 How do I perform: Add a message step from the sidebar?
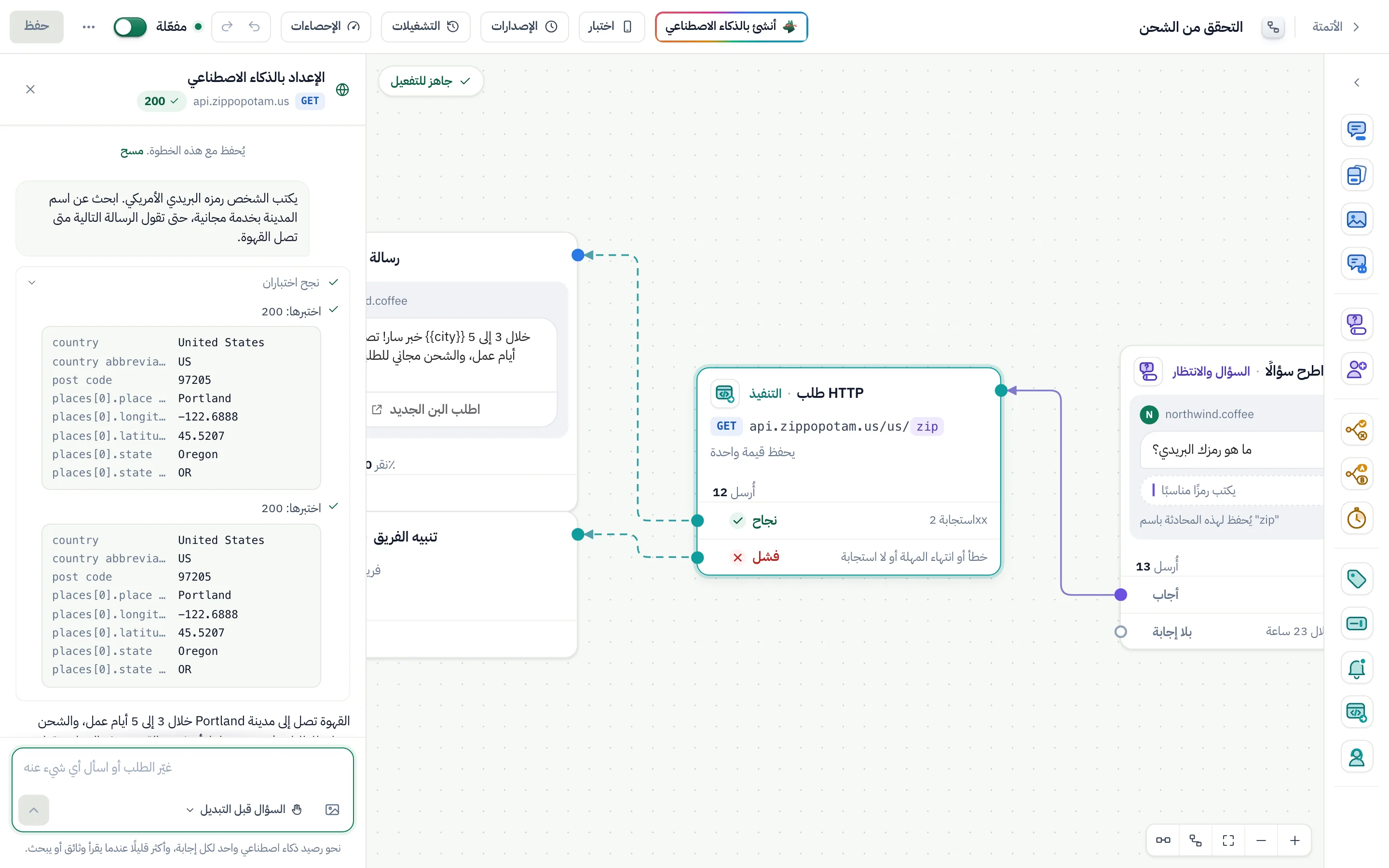click(x=1356, y=130)
